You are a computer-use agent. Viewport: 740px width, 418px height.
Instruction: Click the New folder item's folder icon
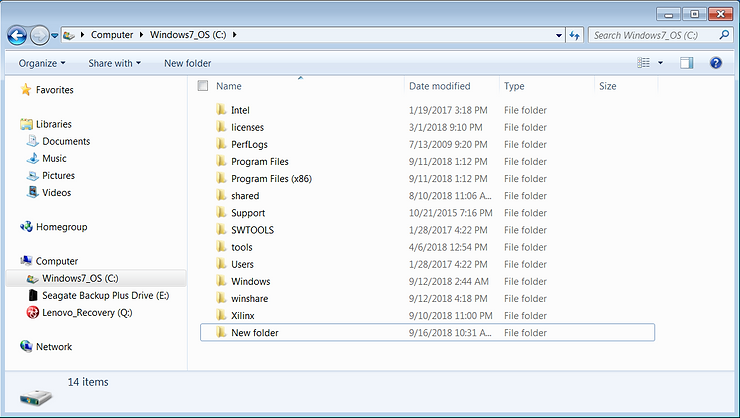coord(221,332)
